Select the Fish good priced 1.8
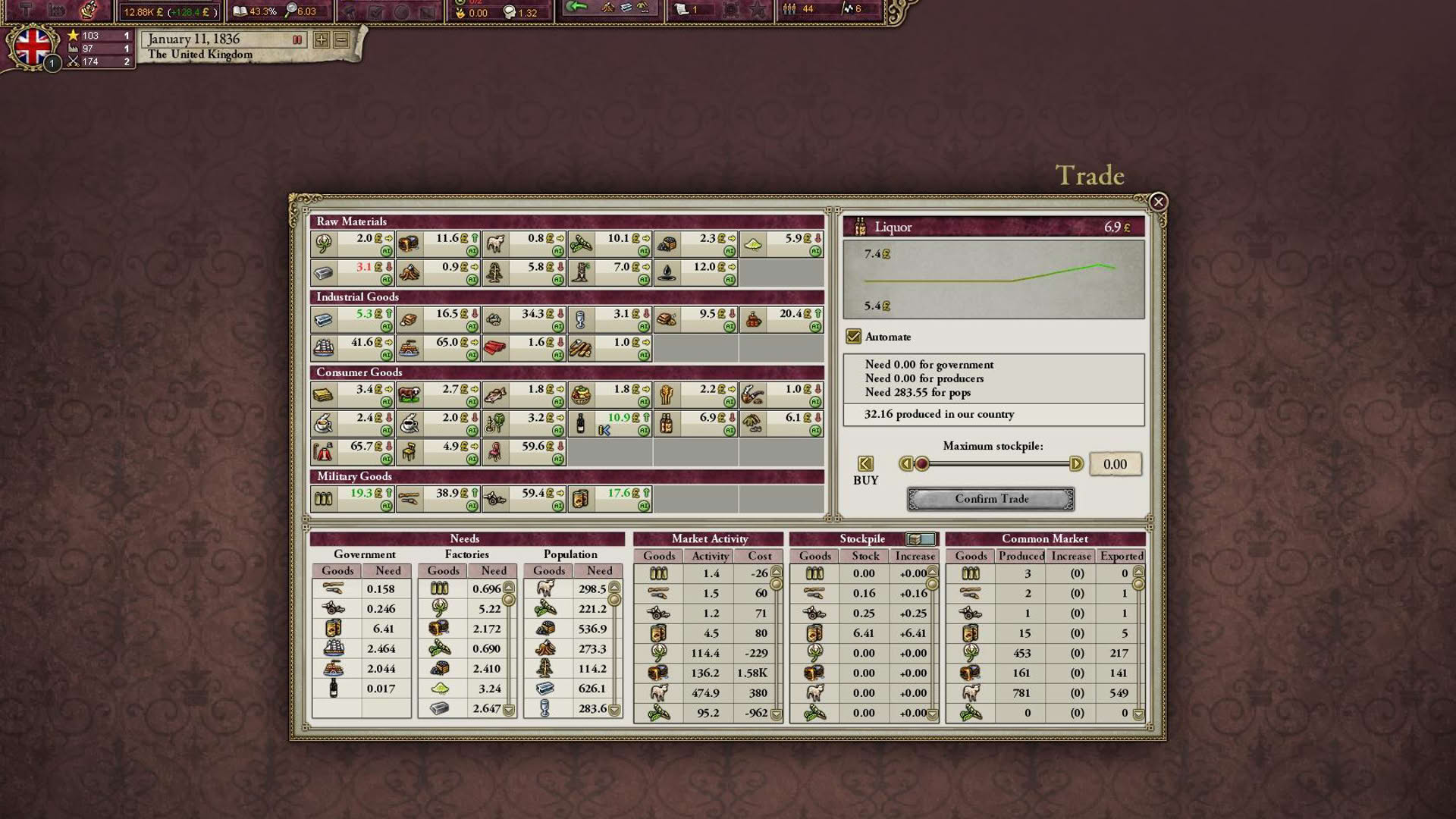Viewport: 1456px width, 819px height. (524, 394)
